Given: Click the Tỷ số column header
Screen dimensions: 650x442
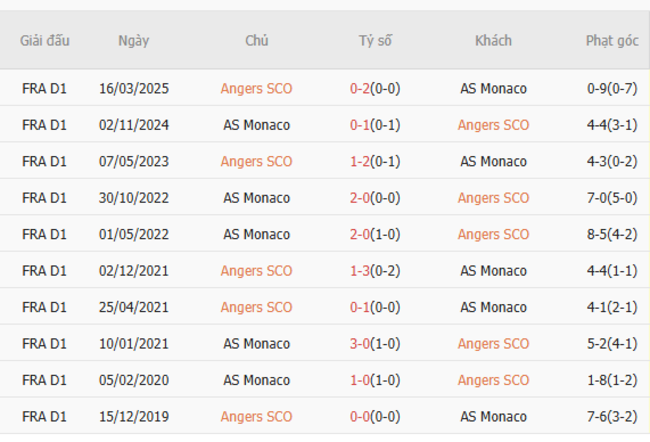Looking at the screenshot, I should 375,41.
